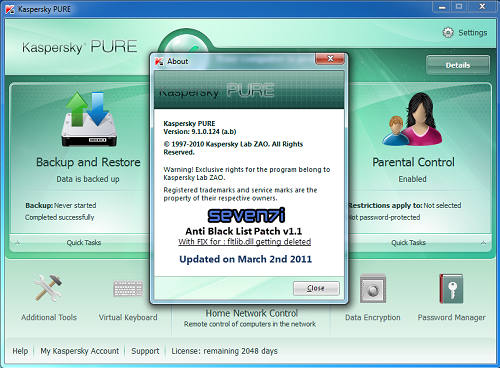Screen dimensions: 500x368
Task: Click 'Anti Black List Patch v1.1' text
Action: click(x=244, y=231)
